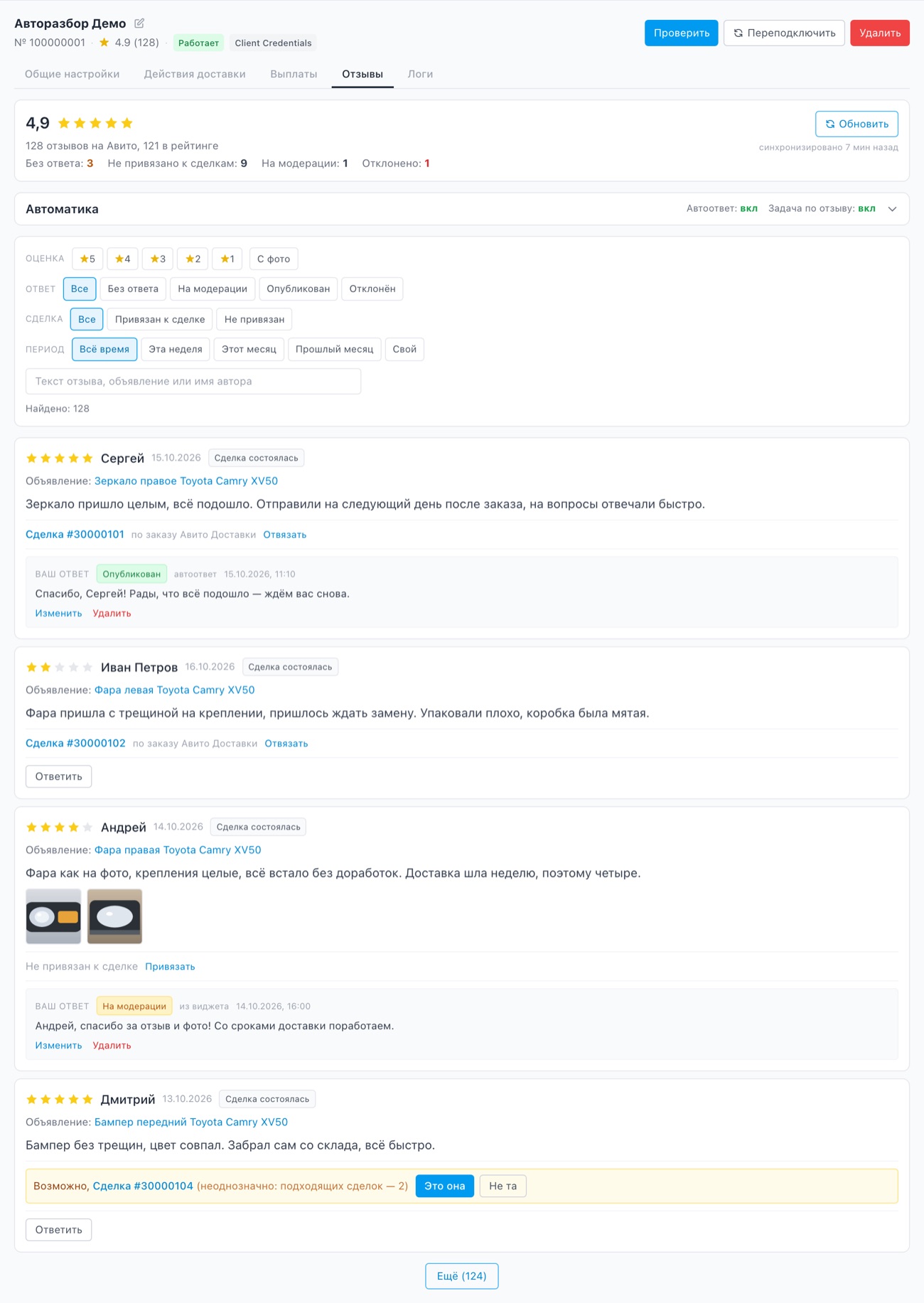The width and height of the screenshot is (924, 1303).
Task: Toggle the С фото filter
Action: [x=274, y=259]
